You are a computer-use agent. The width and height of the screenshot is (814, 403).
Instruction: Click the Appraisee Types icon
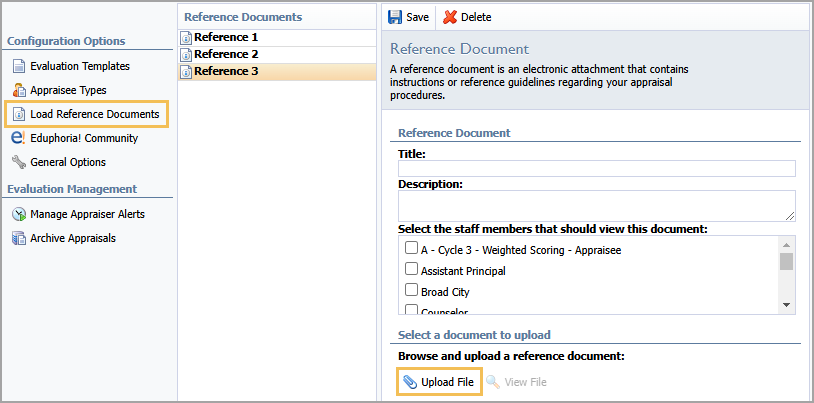[x=19, y=90]
